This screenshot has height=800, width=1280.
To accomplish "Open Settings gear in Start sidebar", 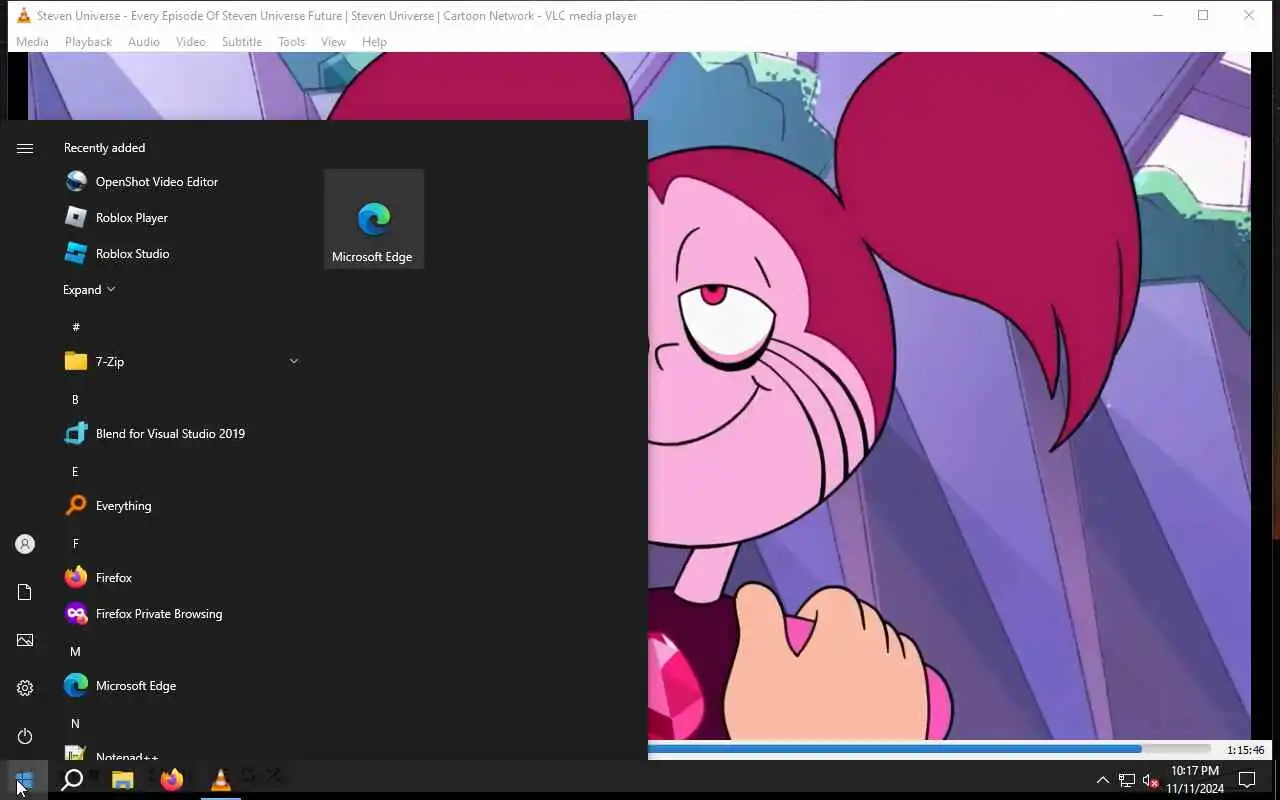I will pyautogui.click(x=25, y=688).
